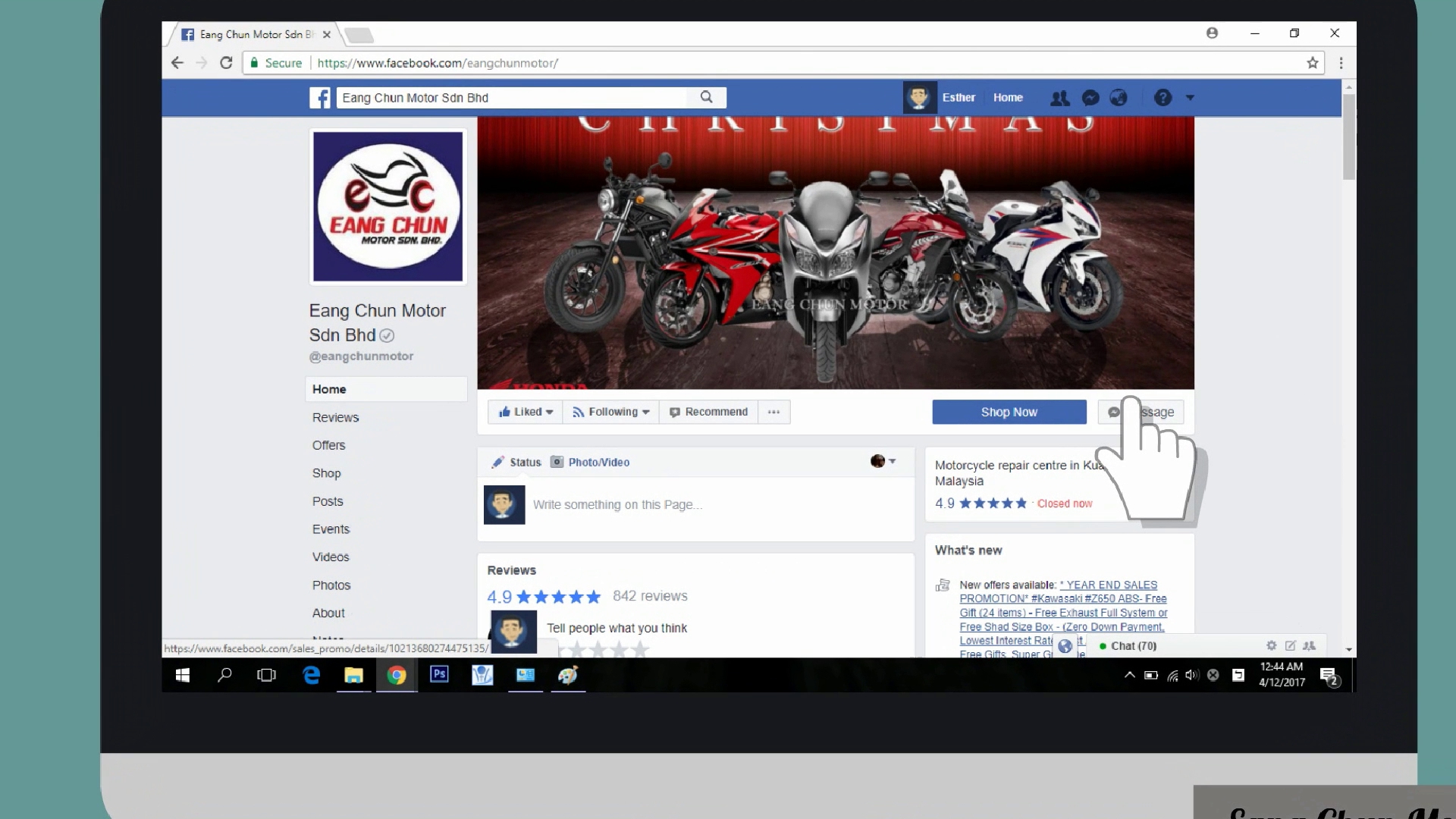
Task: Bookmark this page with star icon
Action: pos(1313,63)
